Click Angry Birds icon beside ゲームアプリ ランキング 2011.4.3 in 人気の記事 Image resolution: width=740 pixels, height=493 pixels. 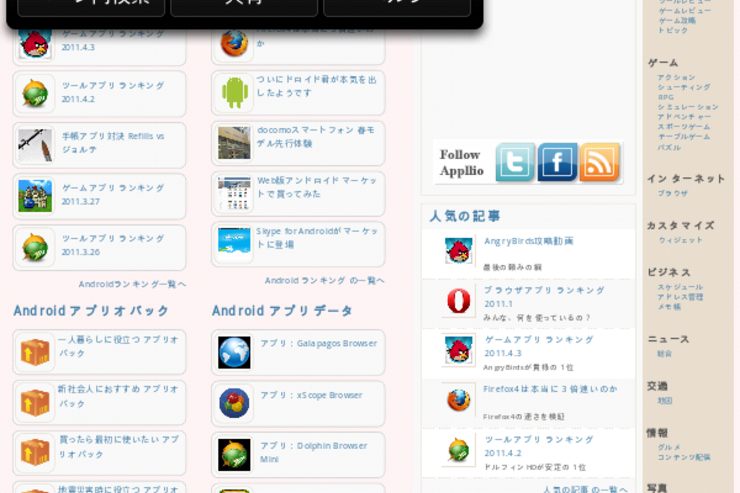point(458,350)
